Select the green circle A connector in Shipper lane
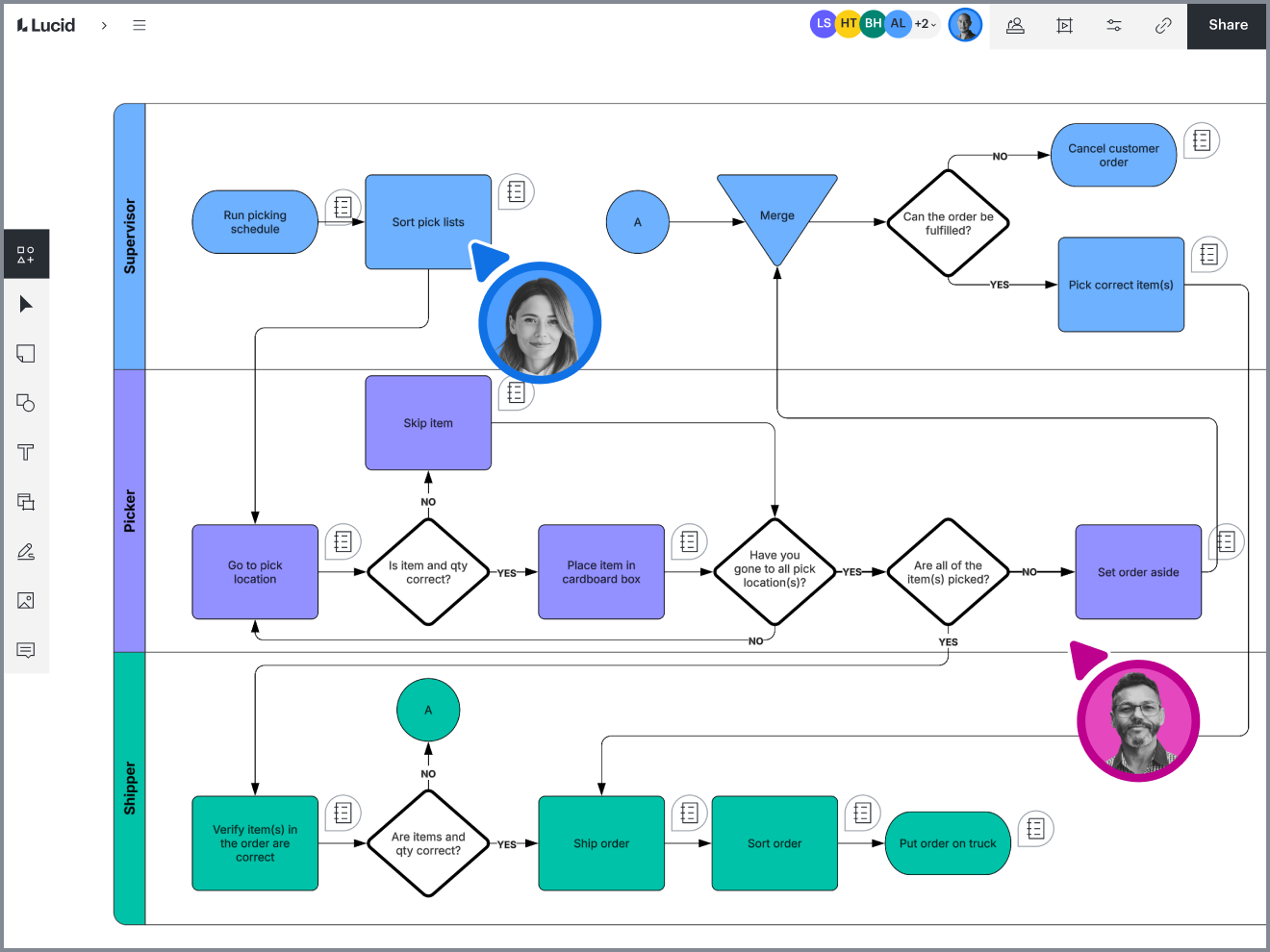1270x952 pixels. pos(428,710)
